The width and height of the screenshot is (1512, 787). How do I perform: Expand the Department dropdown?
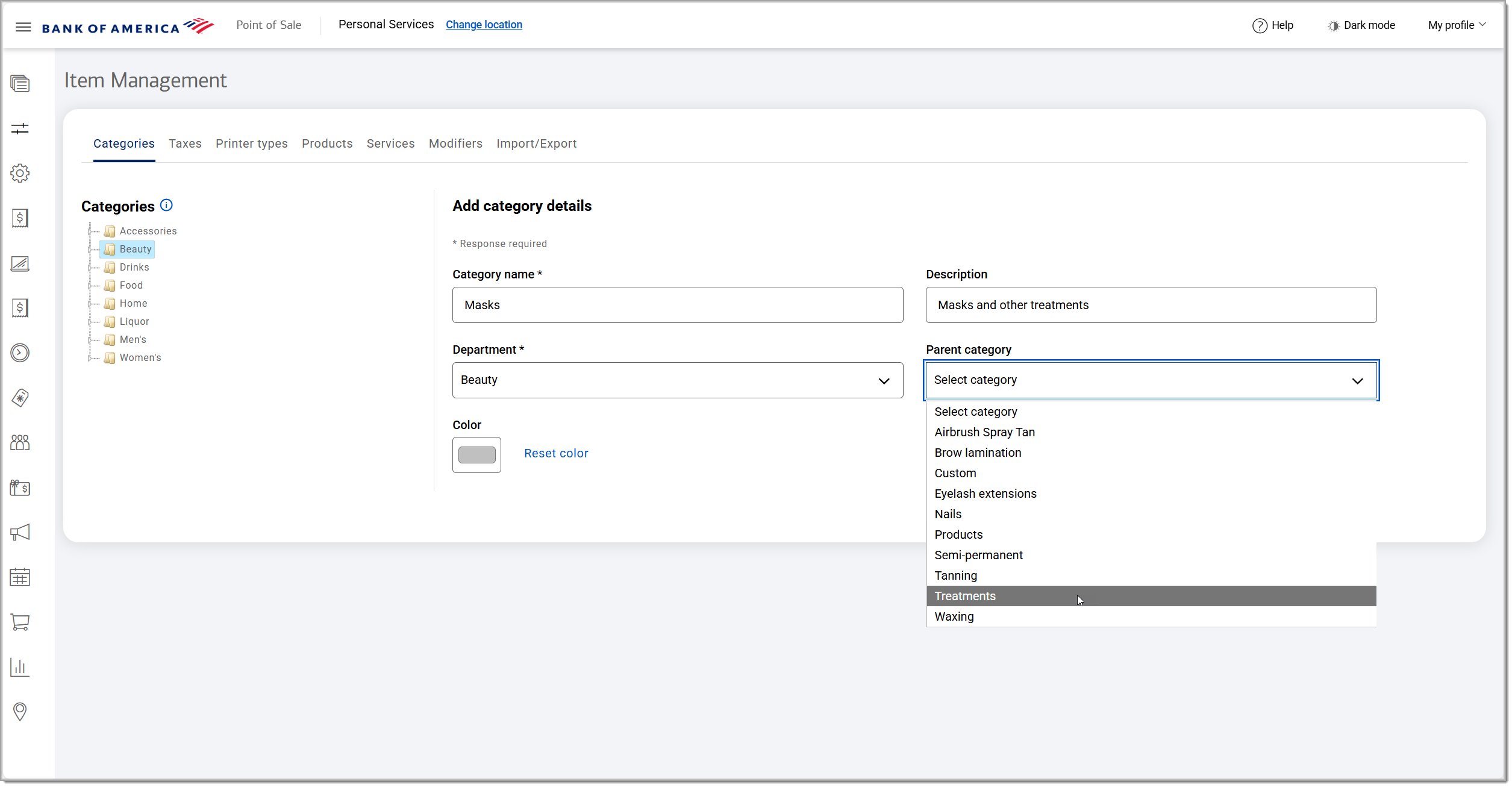677,380
